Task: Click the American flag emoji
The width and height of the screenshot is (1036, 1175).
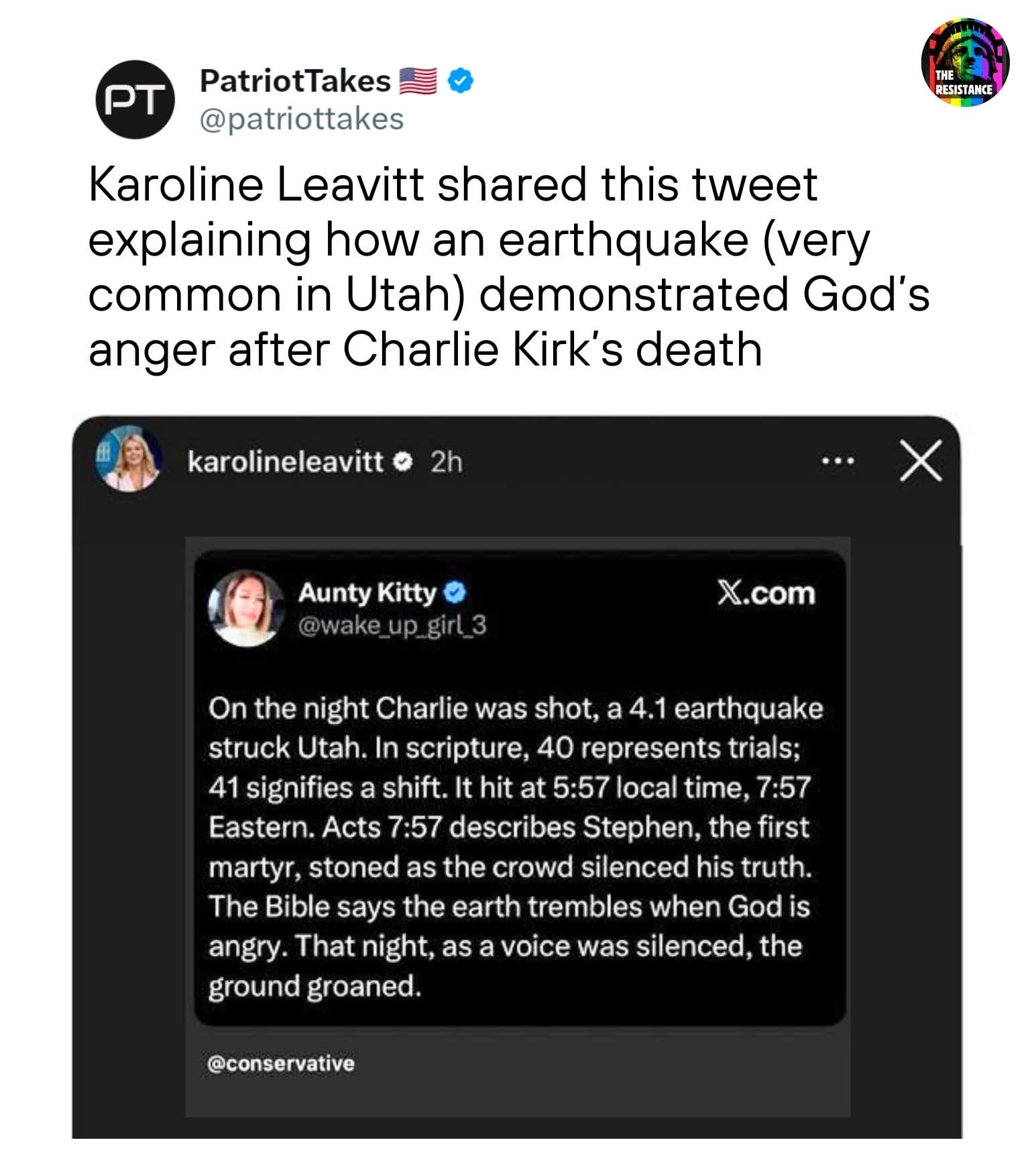Action: click(418, 82)
